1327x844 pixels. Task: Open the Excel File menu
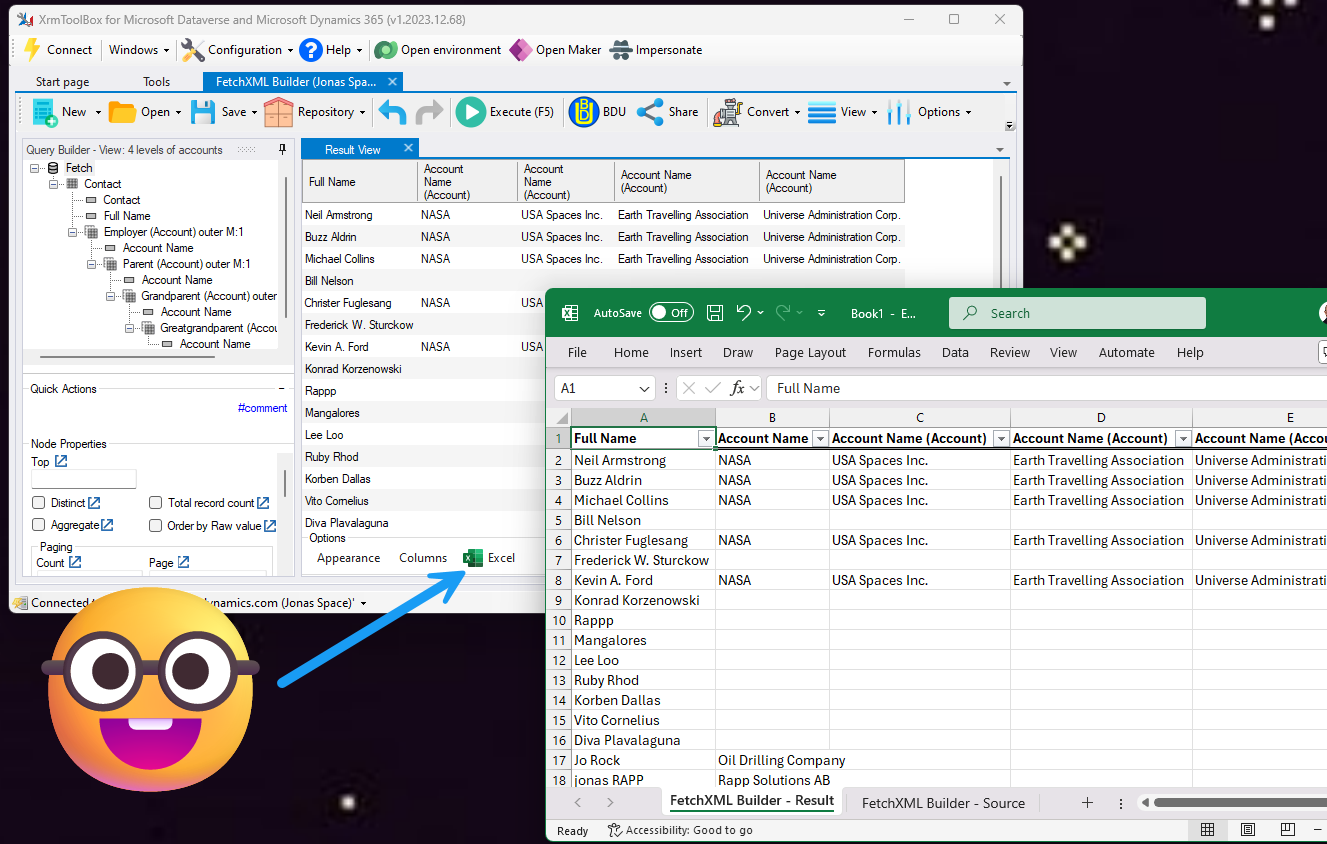(x=577, y=352)
